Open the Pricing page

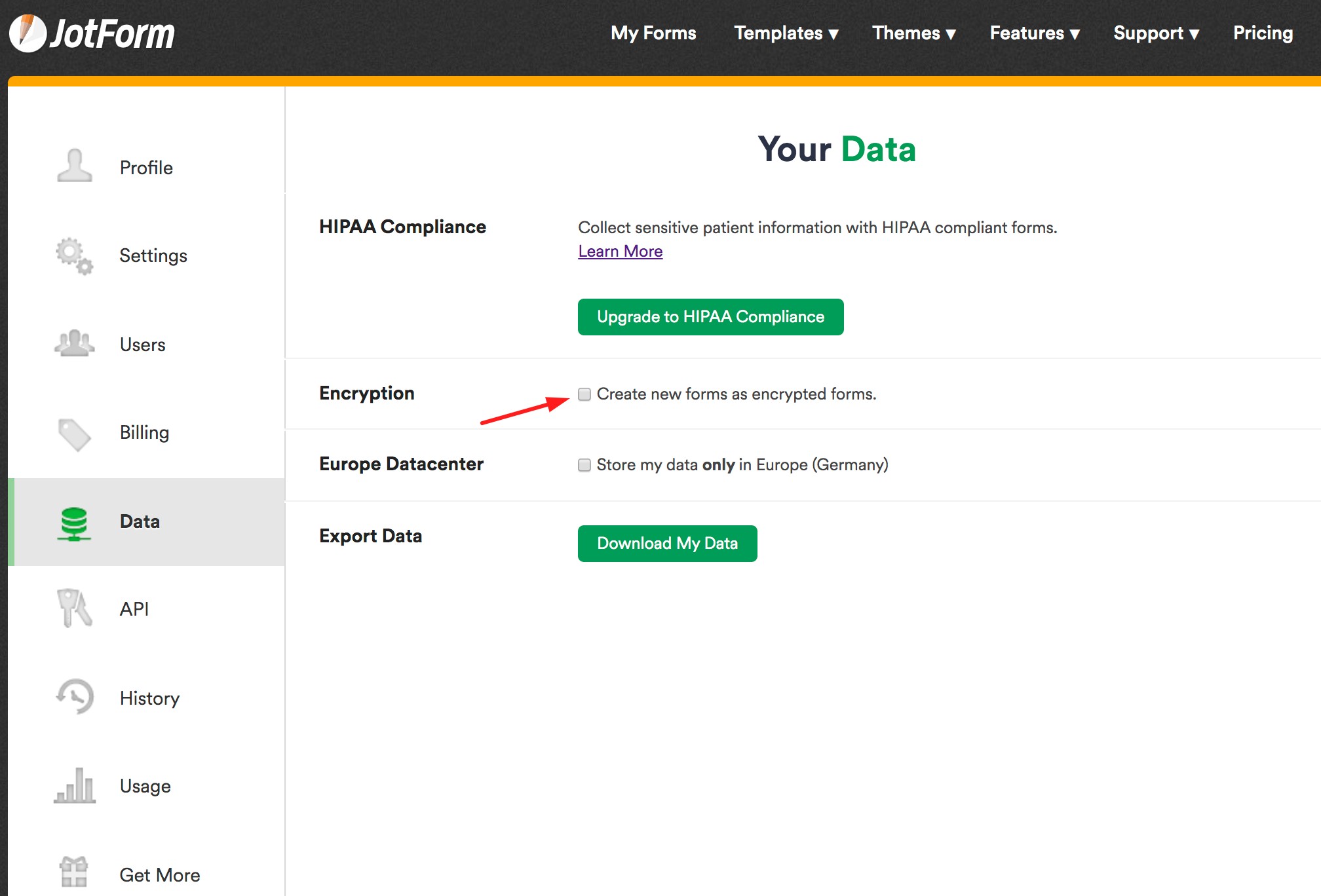1263,33
